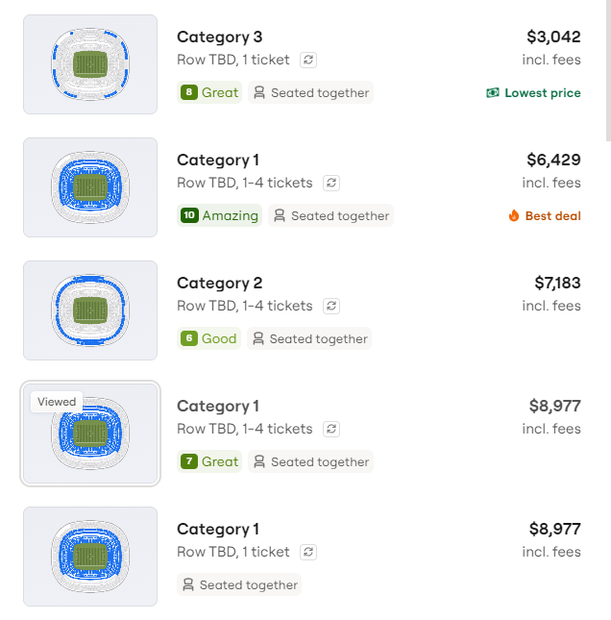Open Category 2 stadium map thumbnail

pyautogui.click(x=90, y=310)
